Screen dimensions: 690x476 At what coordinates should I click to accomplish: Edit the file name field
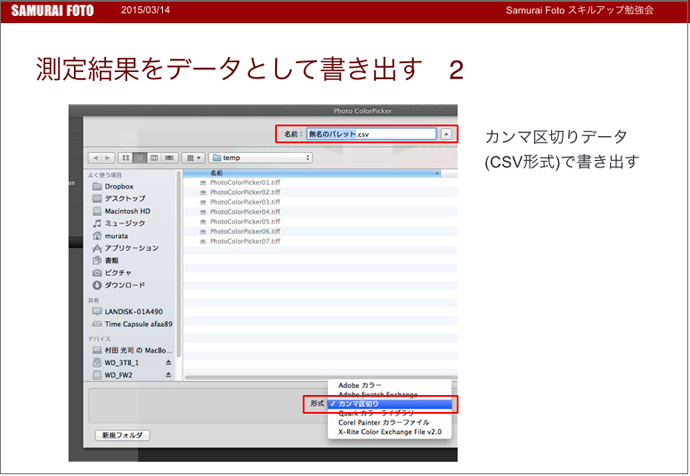click(x=371, y=134)
